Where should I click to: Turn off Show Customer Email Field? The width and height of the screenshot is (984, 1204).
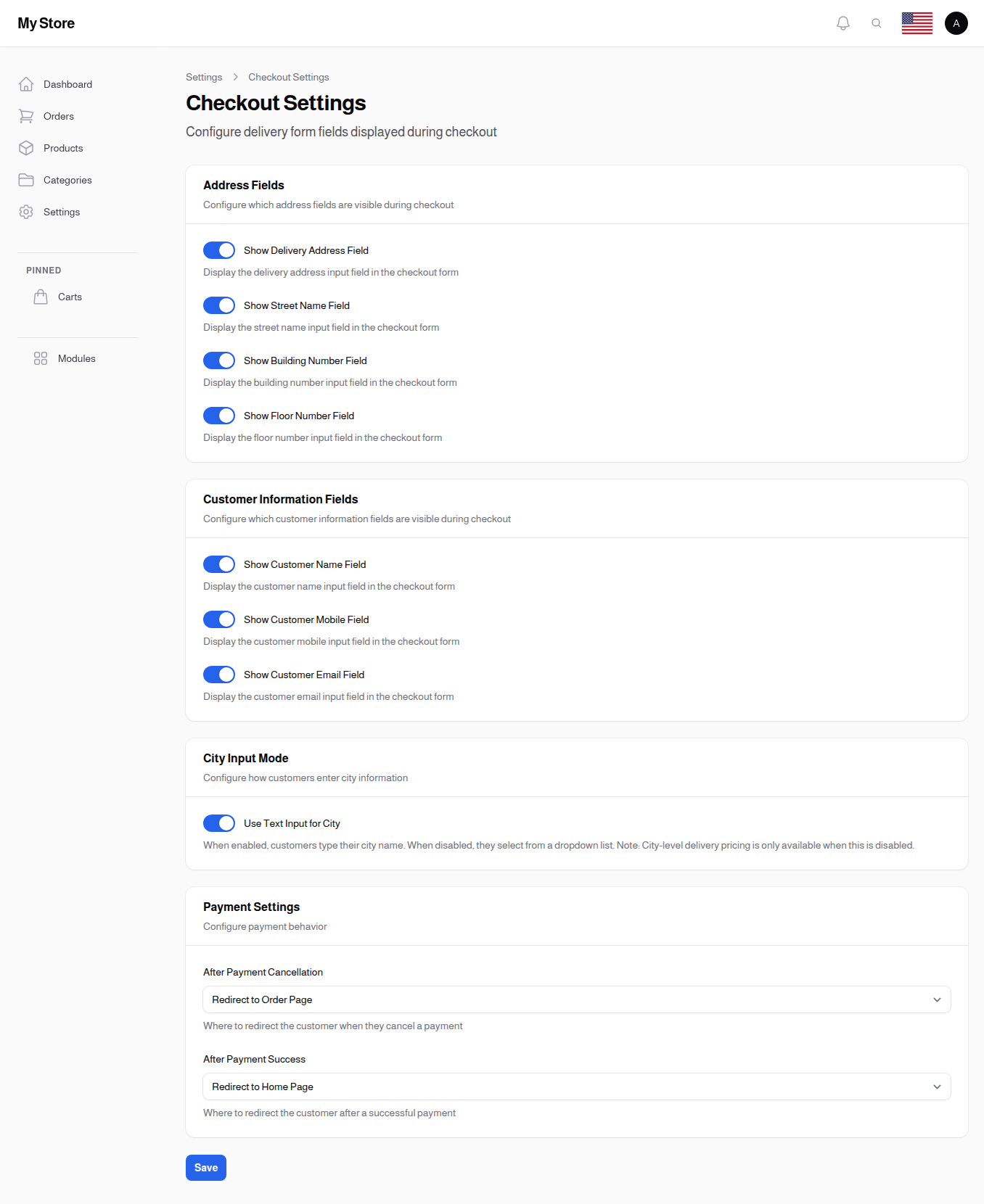pyautogui.click(x=218, y=674)
